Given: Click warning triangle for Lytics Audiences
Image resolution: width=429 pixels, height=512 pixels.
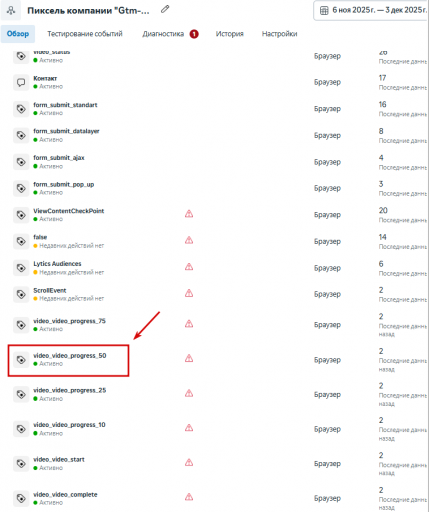Looking at the screenshot, I should click(189, 267).
